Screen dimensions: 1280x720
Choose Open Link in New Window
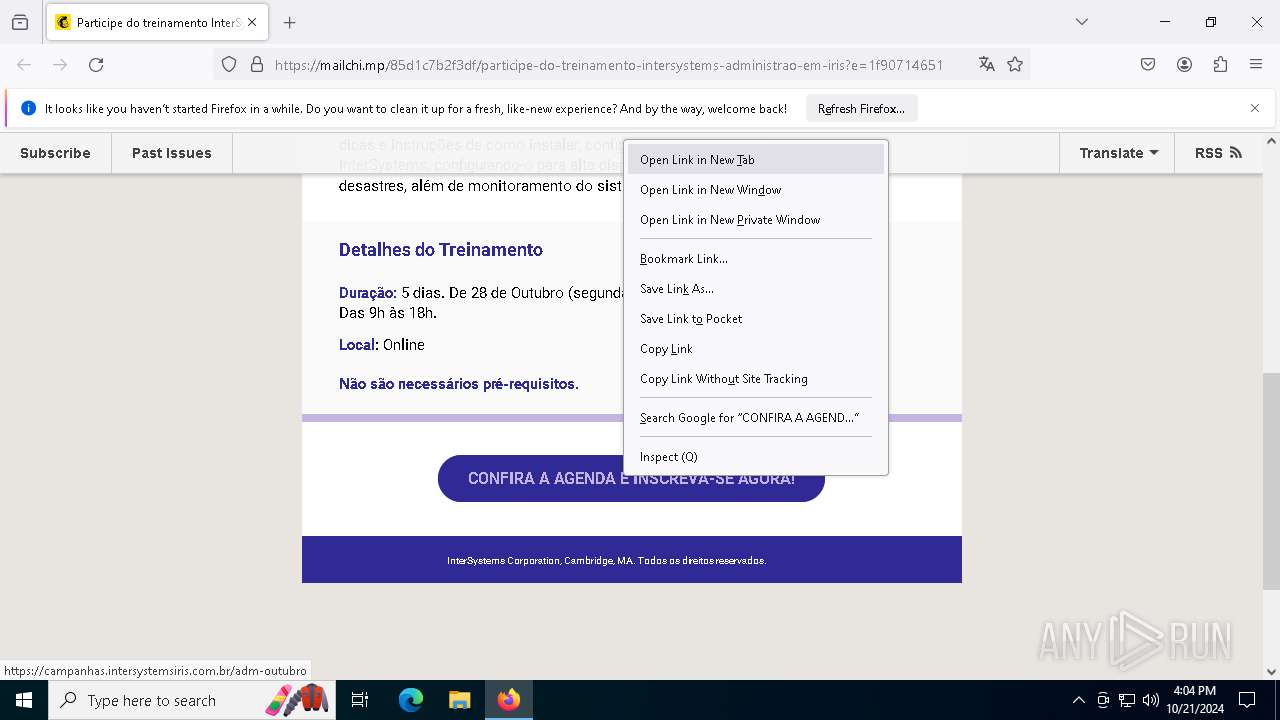click(x=756, y=189)
